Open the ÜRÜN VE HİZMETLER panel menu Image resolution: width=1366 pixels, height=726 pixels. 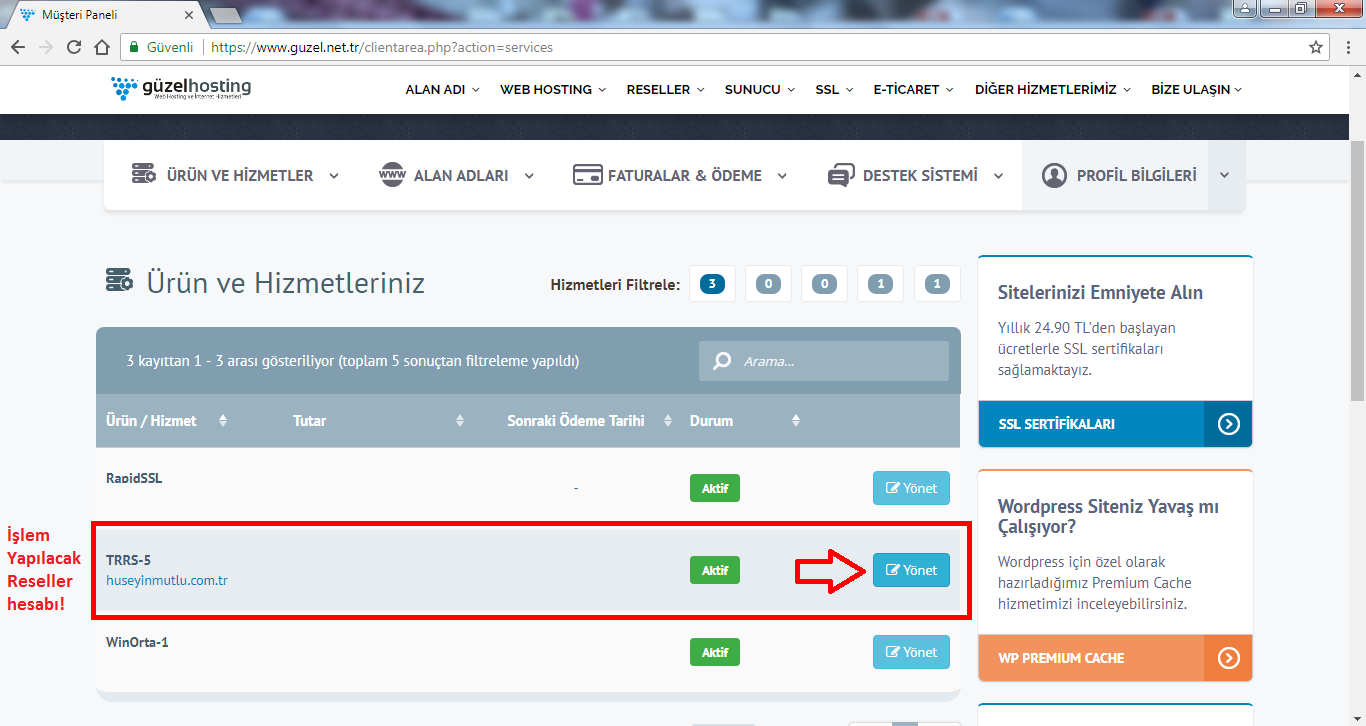point(236,175)
